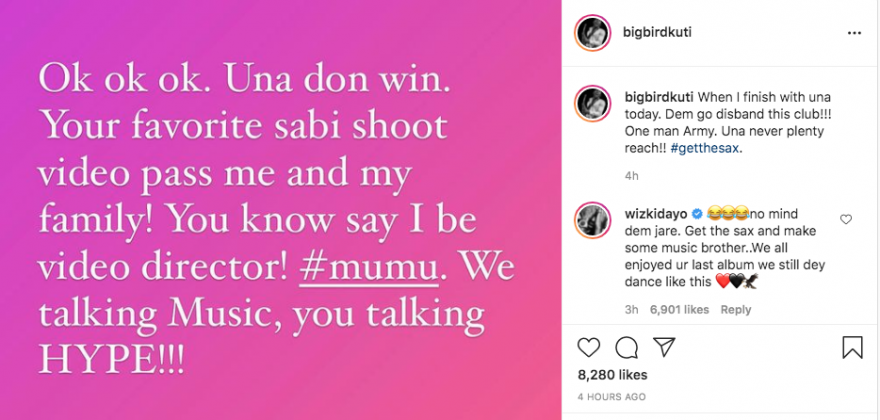
Task: Reply to wizkidayo's comment
Action: point(736,310)
